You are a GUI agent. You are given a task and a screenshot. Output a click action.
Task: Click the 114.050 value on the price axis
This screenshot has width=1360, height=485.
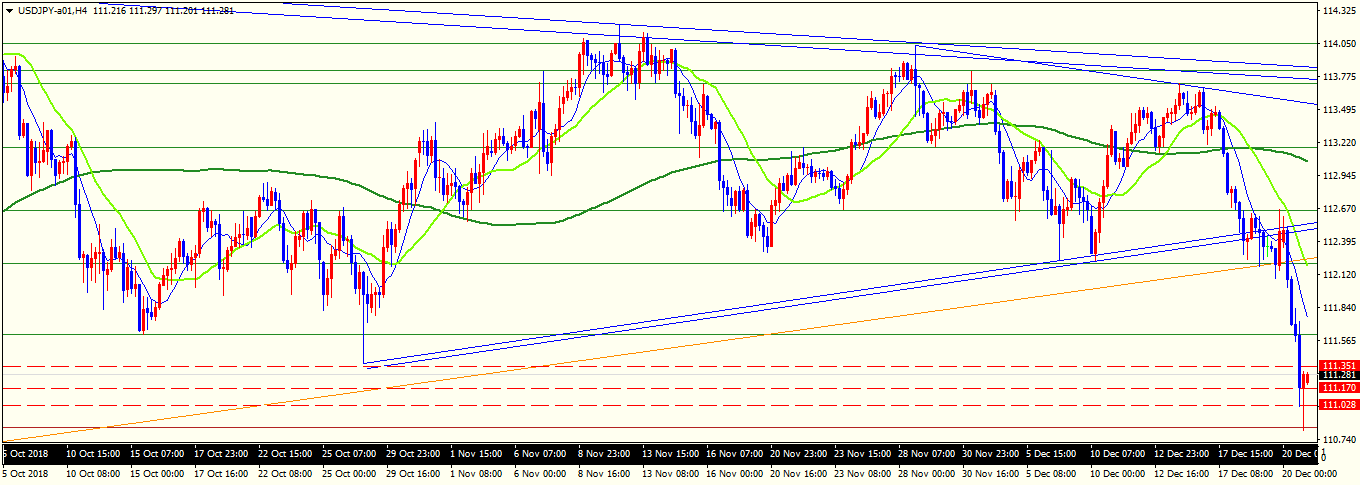(x=1339, y=44)
